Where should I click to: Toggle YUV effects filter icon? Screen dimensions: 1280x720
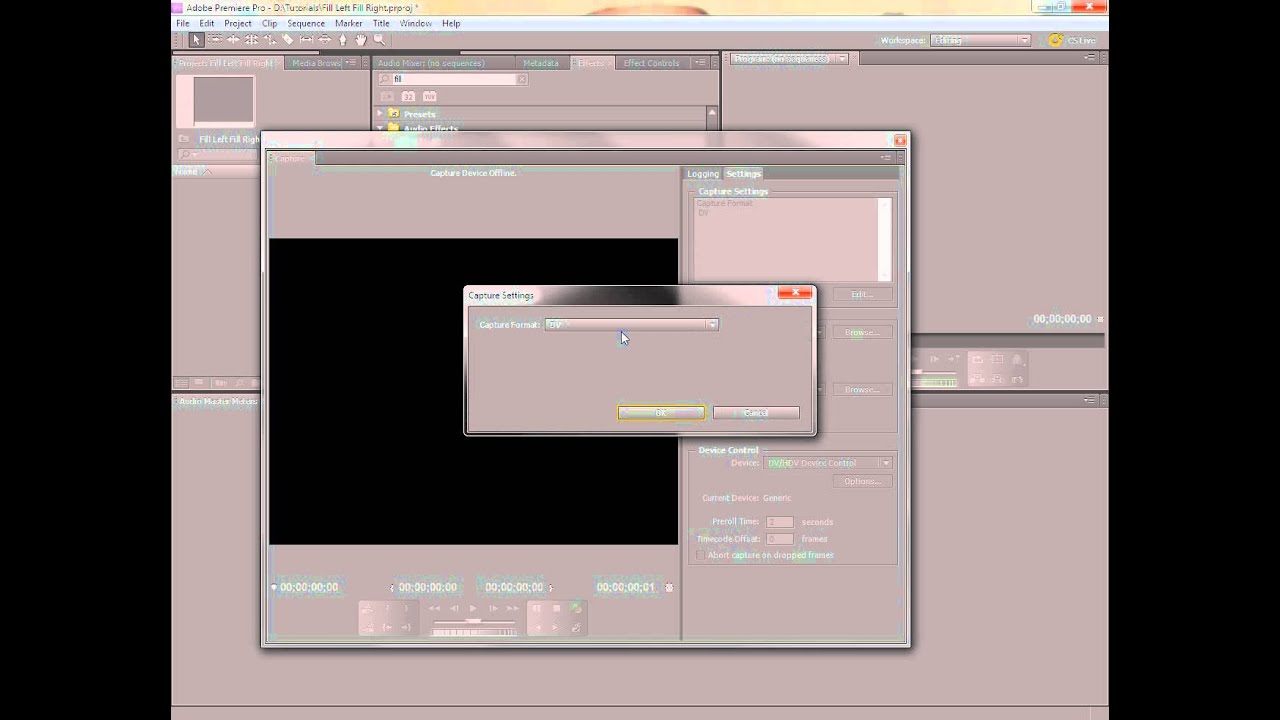click(x=430, y=96)
